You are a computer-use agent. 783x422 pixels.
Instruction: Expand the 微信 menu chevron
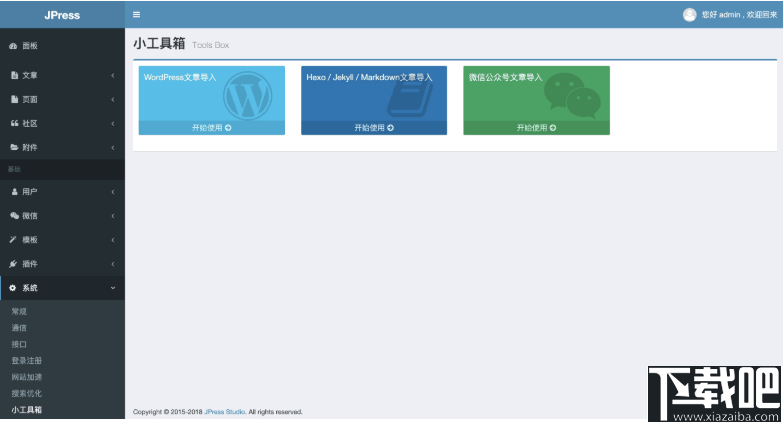click(x=113, y=216)
